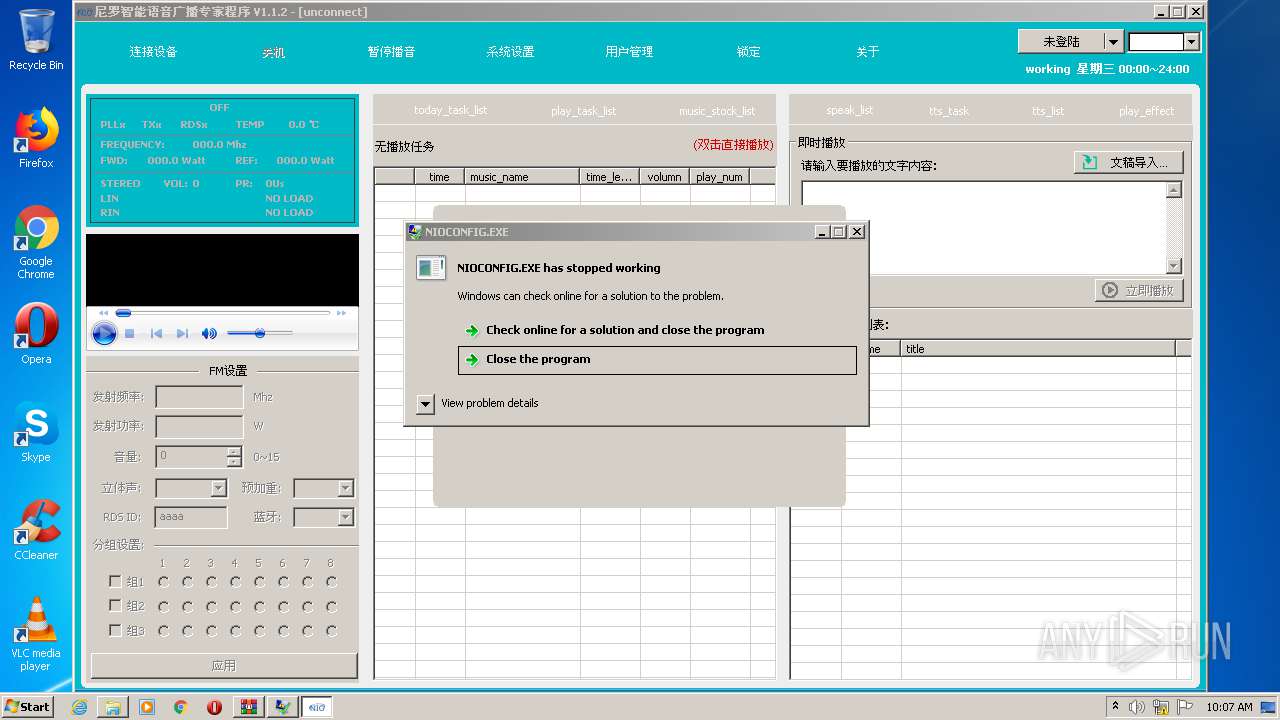
Task: Adjust the media player volume slider
Action: pyautogui.click(x=260, y=333)
